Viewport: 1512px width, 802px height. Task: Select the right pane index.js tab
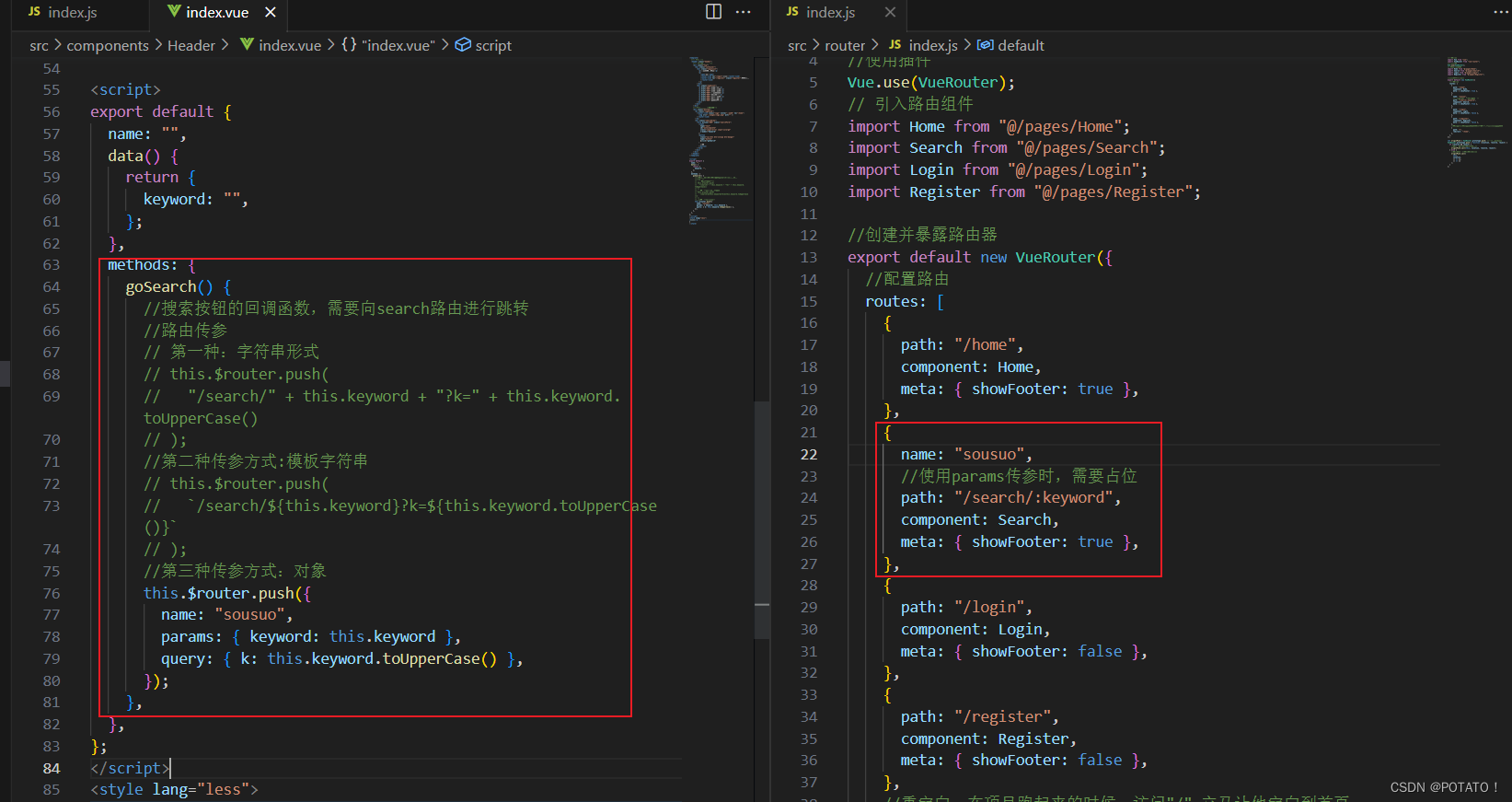click(x=830, y=12)
